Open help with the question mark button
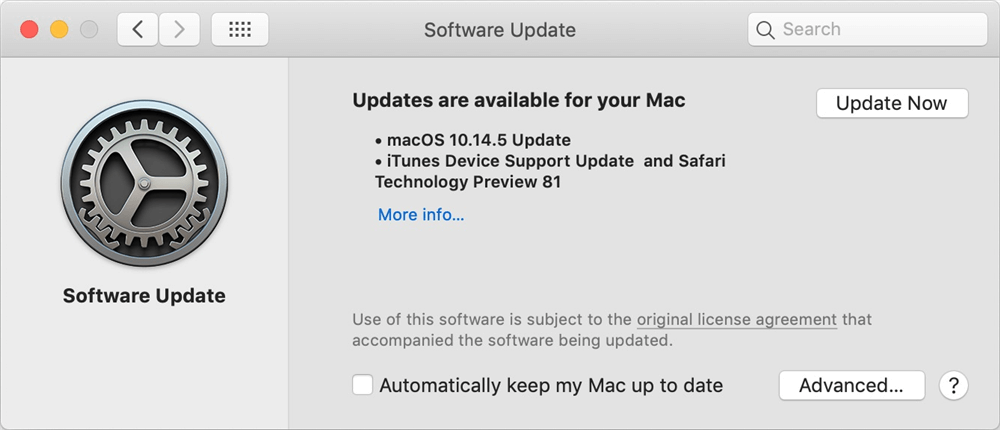 click(x=955, y=385)
